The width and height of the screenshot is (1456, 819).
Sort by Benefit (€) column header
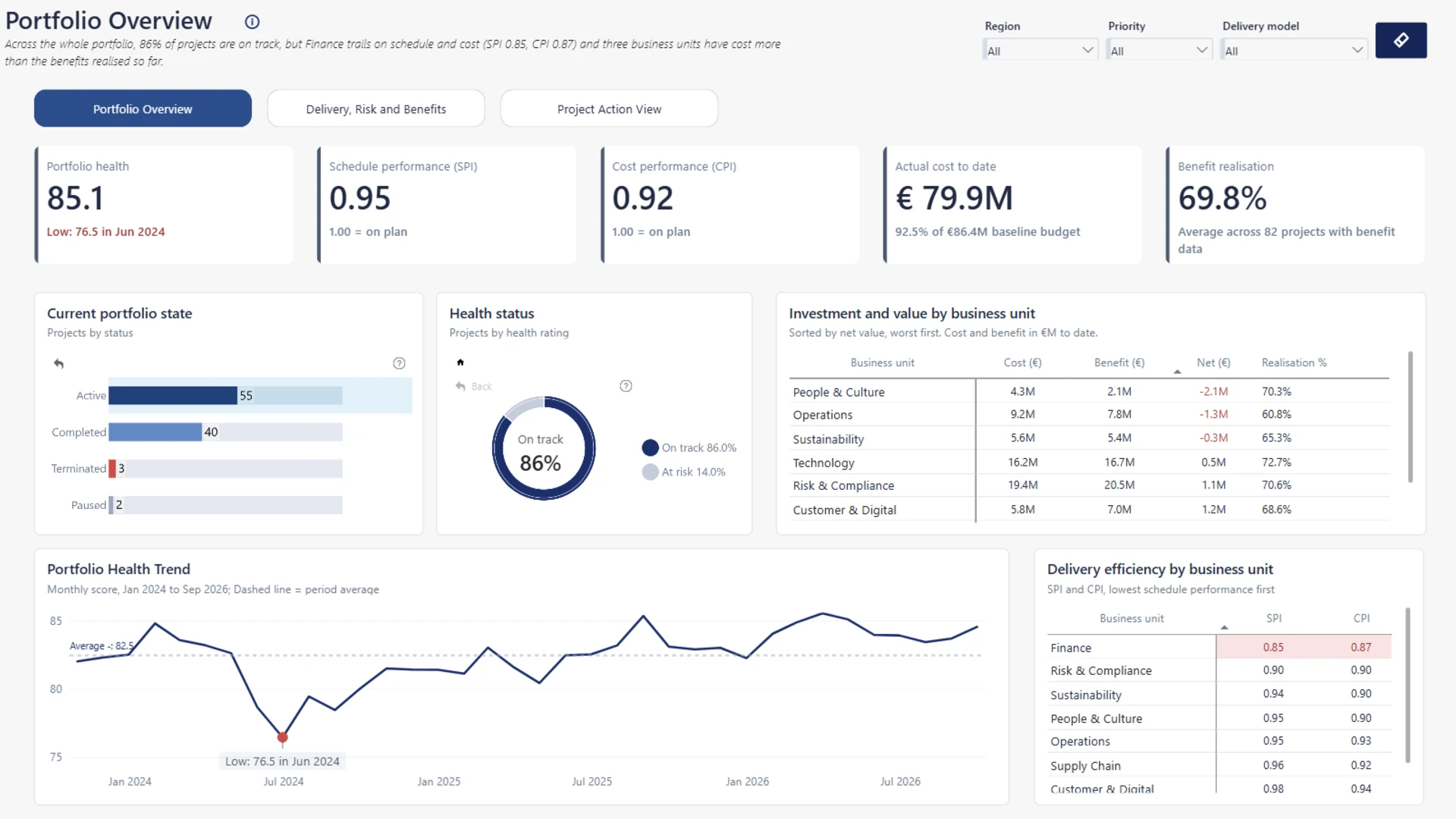1119,362
